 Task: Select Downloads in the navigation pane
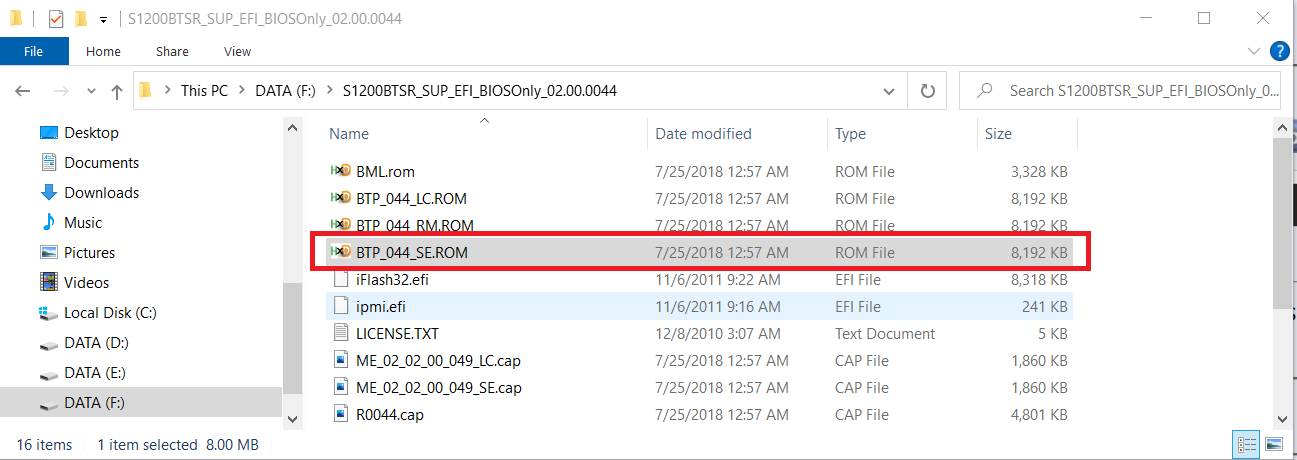pyautogui.click(x=101, y=193)
